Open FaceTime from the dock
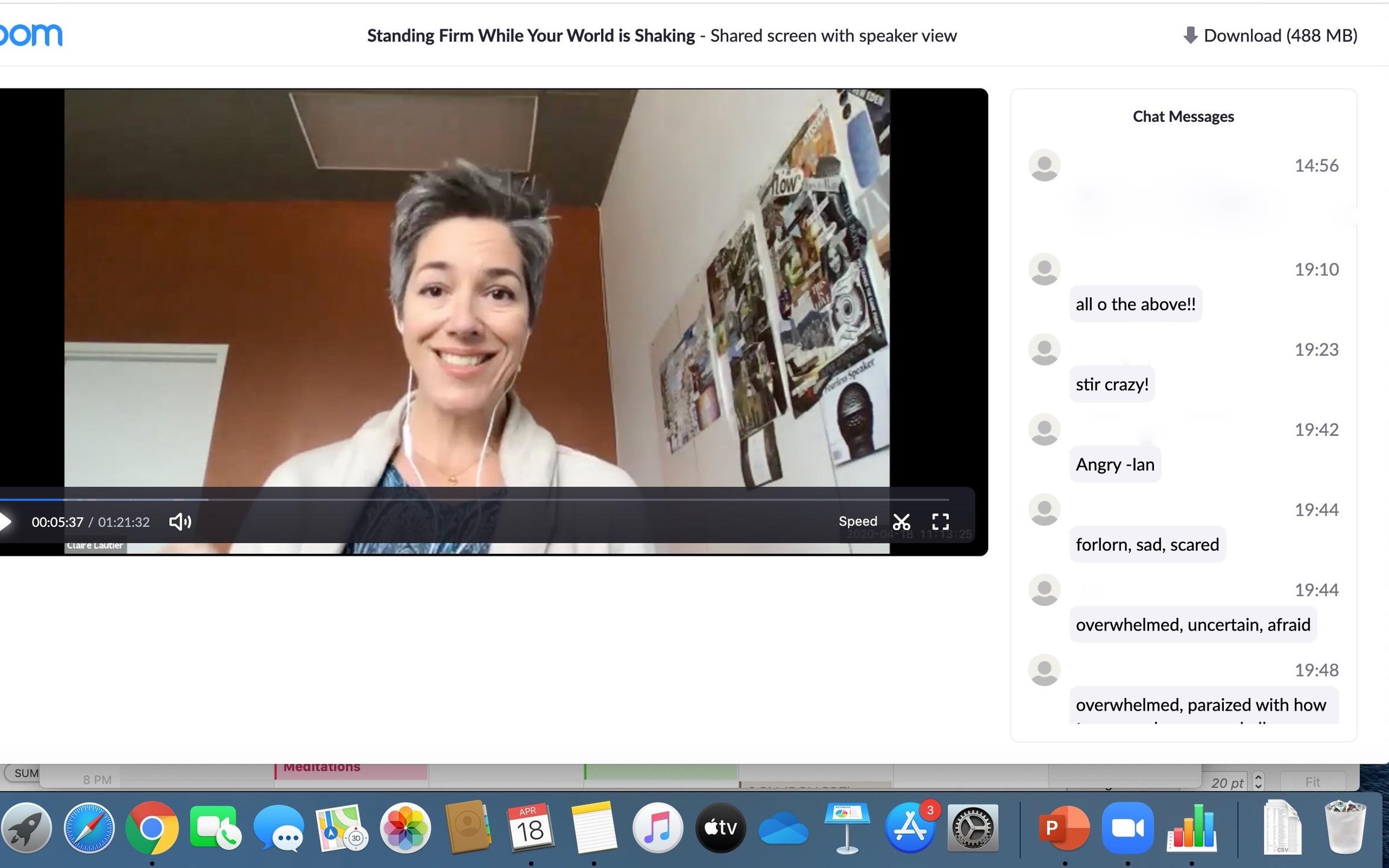1389x868 pixels. [x=215, y=828]
